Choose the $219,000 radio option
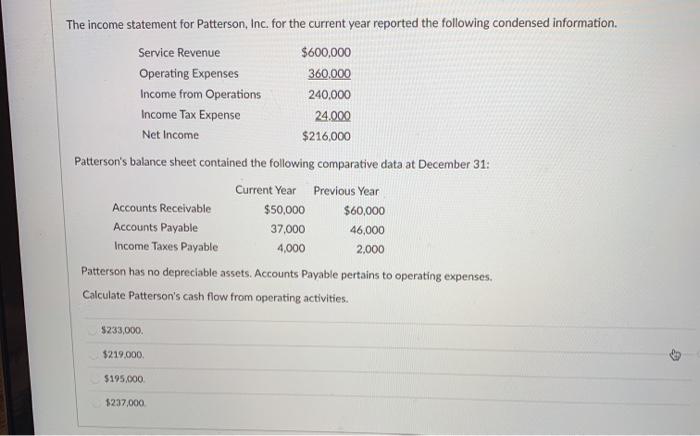 (x=94, y=355)
